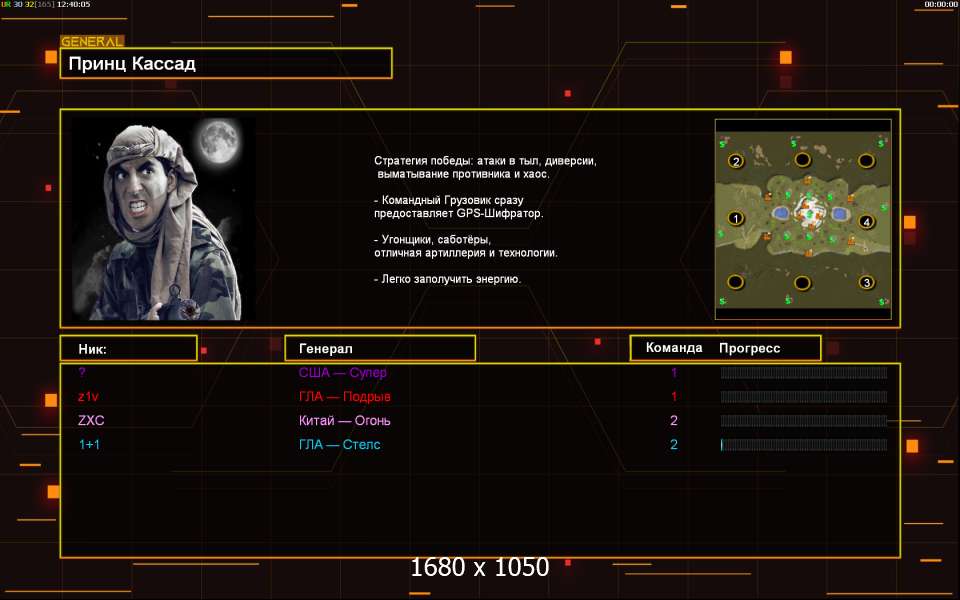Select the empty start slot right of slot 2
This screenshot has width=960, height=600.
(x=802, y=160)
